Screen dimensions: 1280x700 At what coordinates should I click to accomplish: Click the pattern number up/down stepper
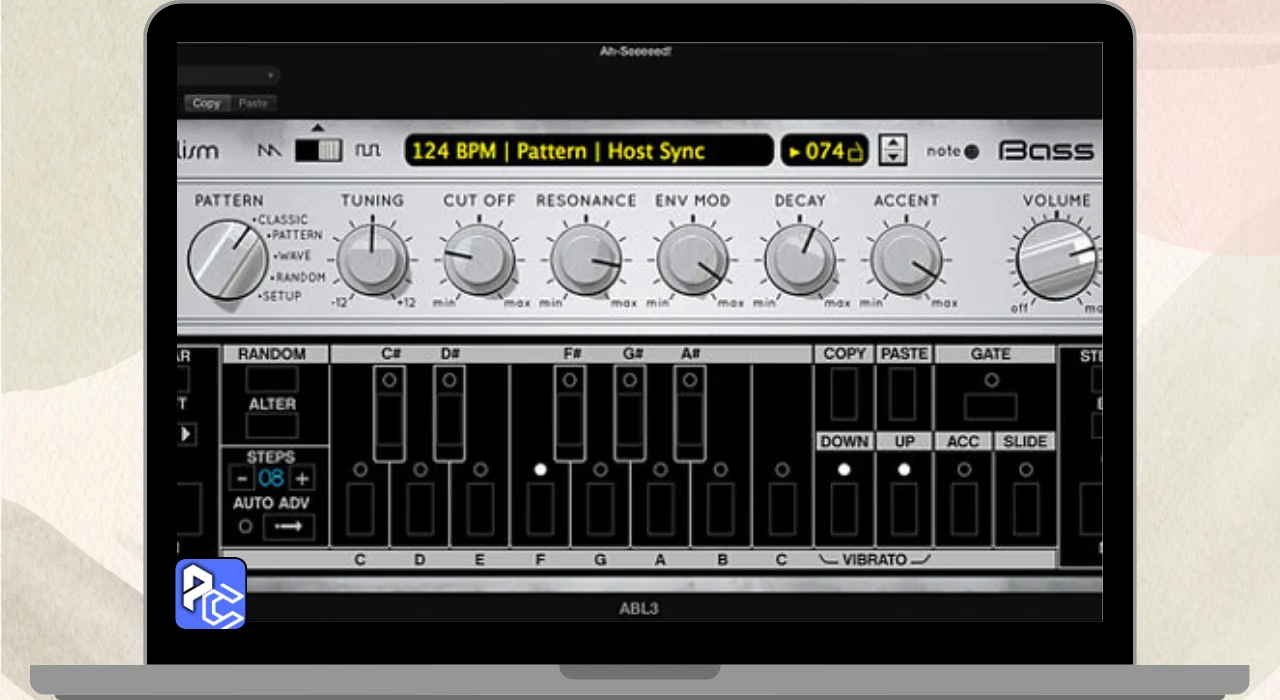[x=892, y=151]
